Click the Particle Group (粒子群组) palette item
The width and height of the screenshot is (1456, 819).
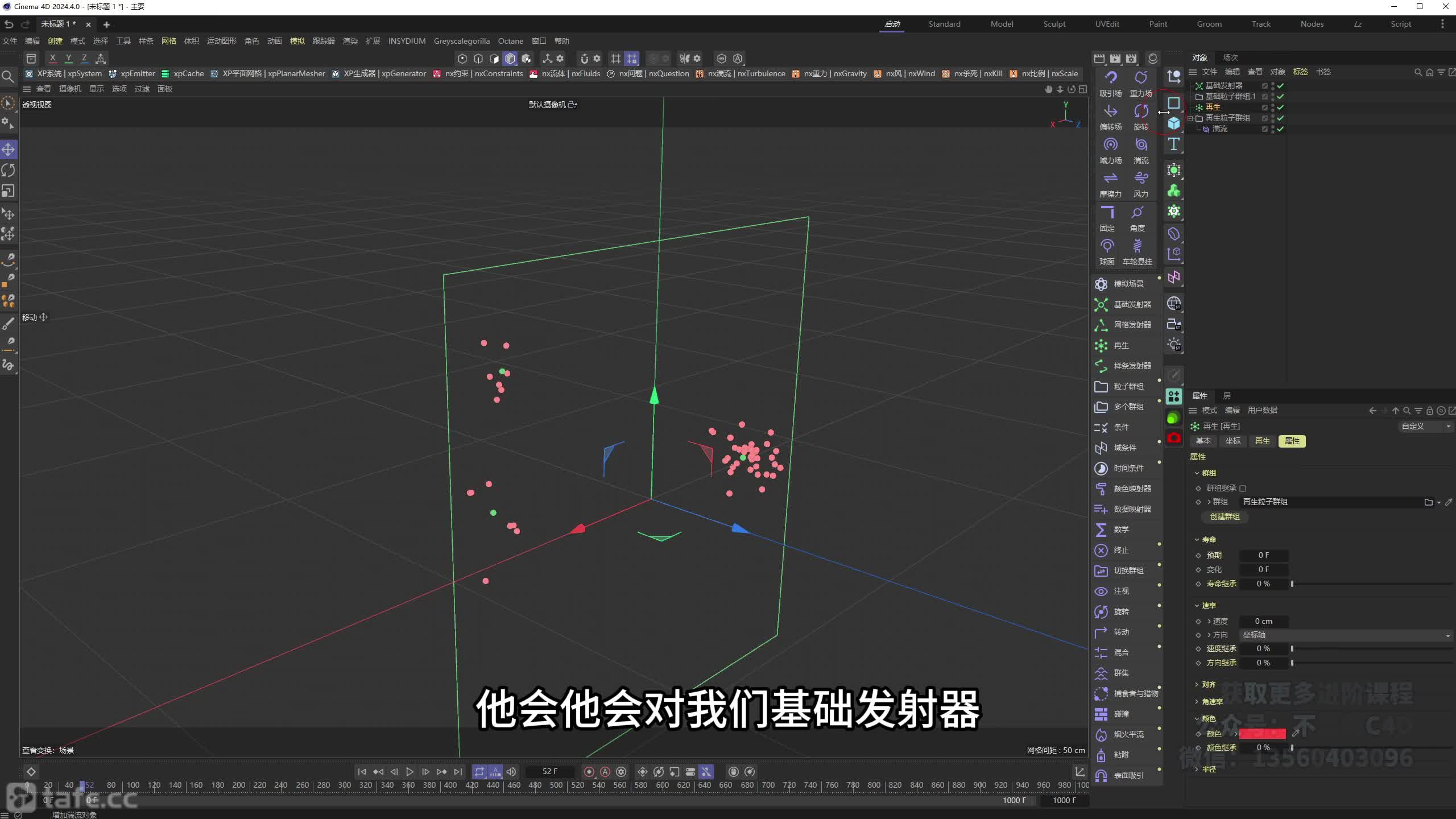pos(1125,386)
